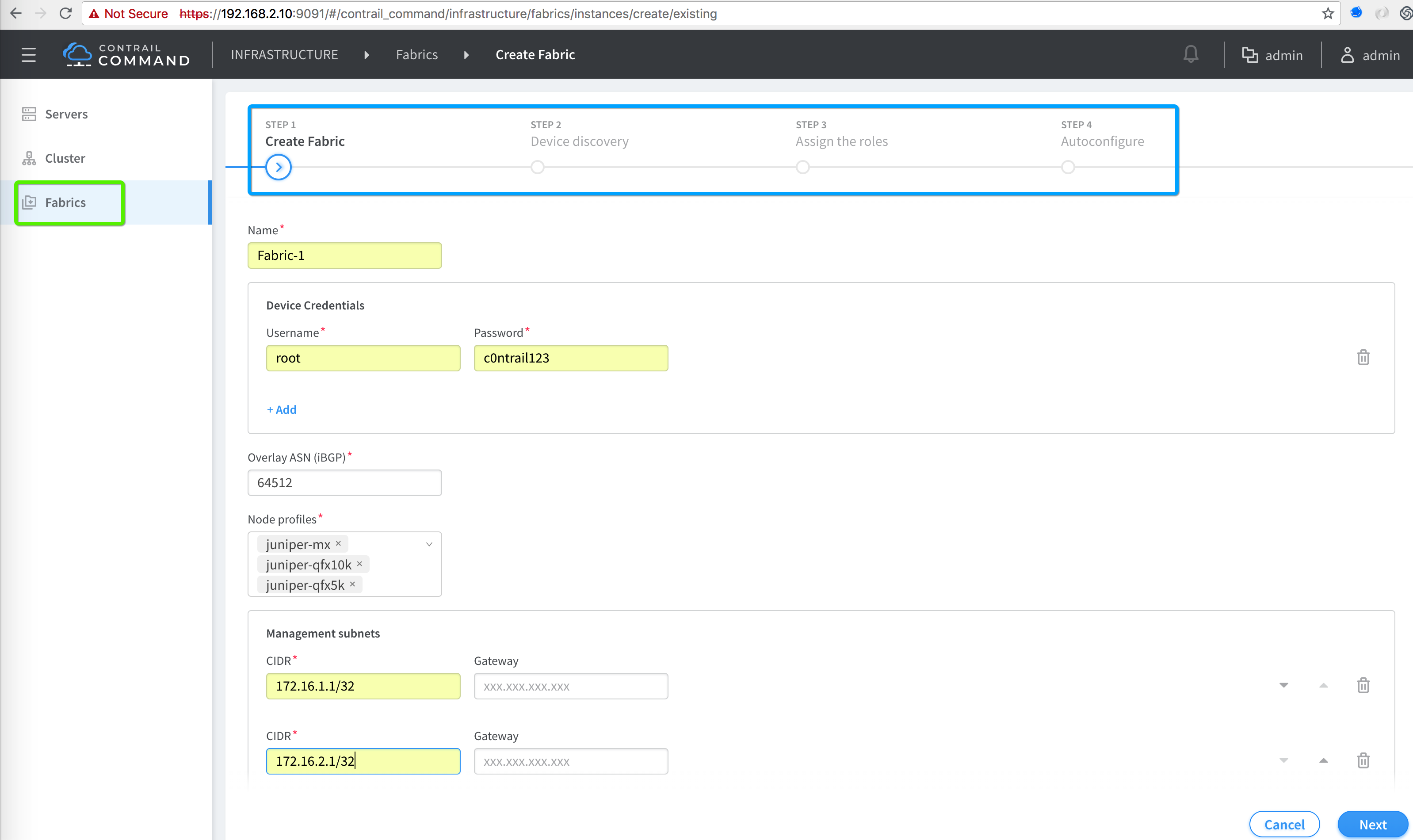Screen dimensions: 1413x840
Task: Click the Username field containing root
Action: tap(363, 358)
